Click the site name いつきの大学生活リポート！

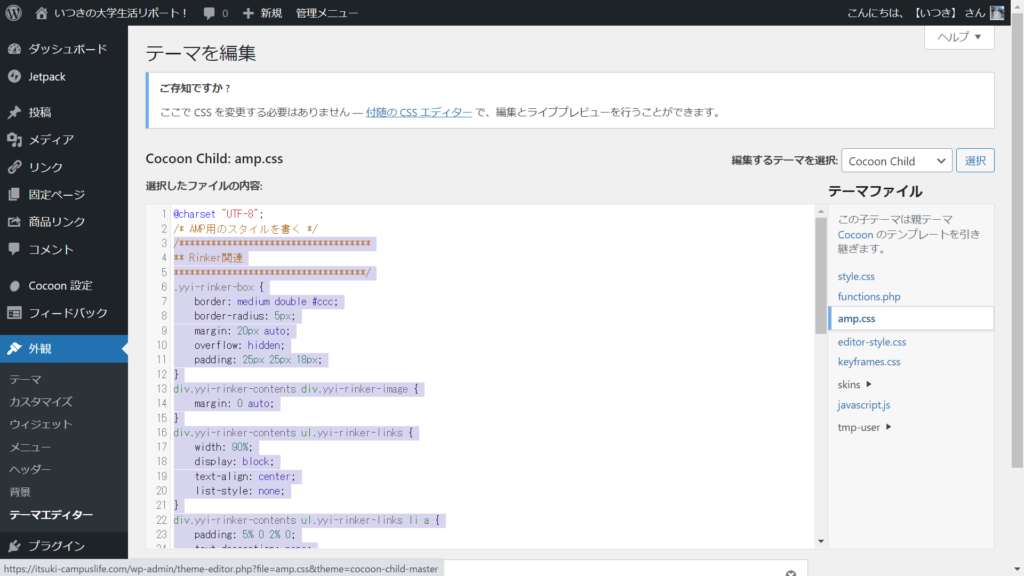(121, 13)
